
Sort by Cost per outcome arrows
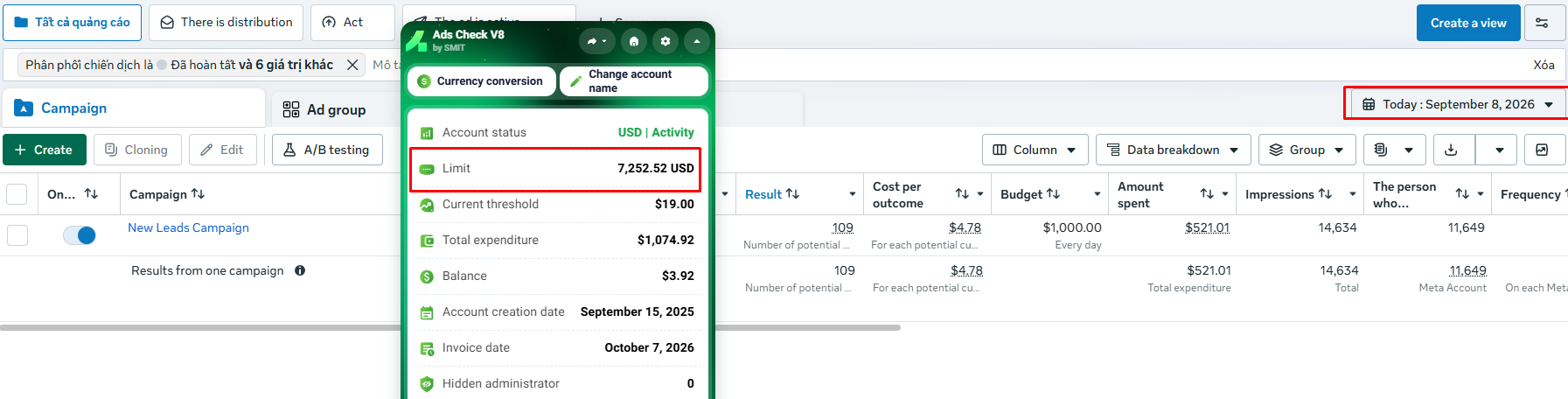962,193
